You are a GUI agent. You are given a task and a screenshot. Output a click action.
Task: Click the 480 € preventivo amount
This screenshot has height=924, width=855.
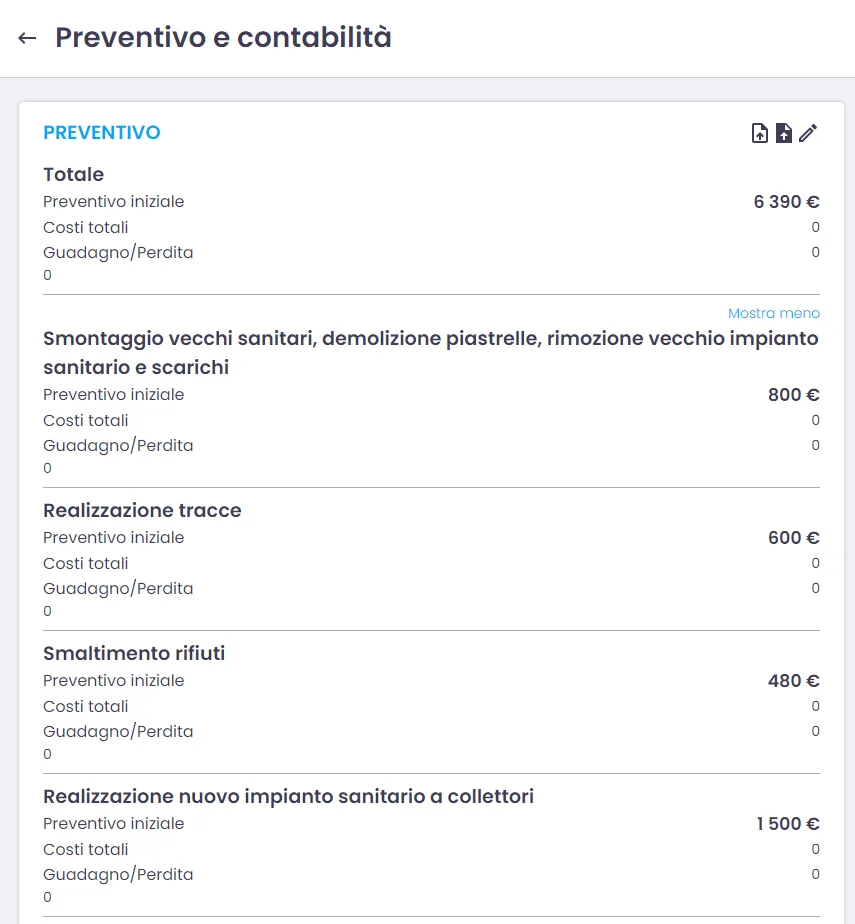[x=793, y=681]
